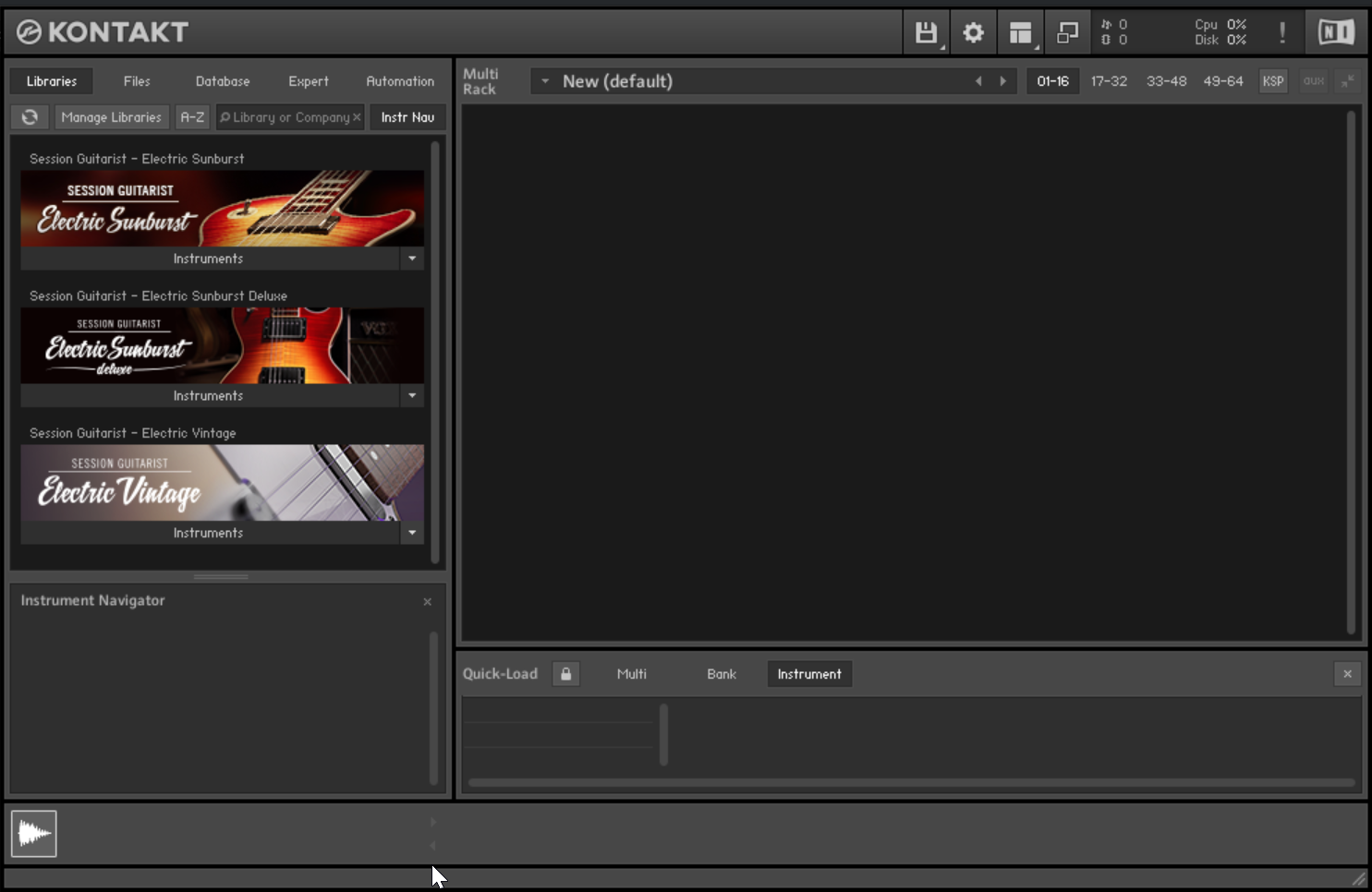Click the Kontakt logo in header
This screenshot has height=892, width=1372.
point(103,32)
